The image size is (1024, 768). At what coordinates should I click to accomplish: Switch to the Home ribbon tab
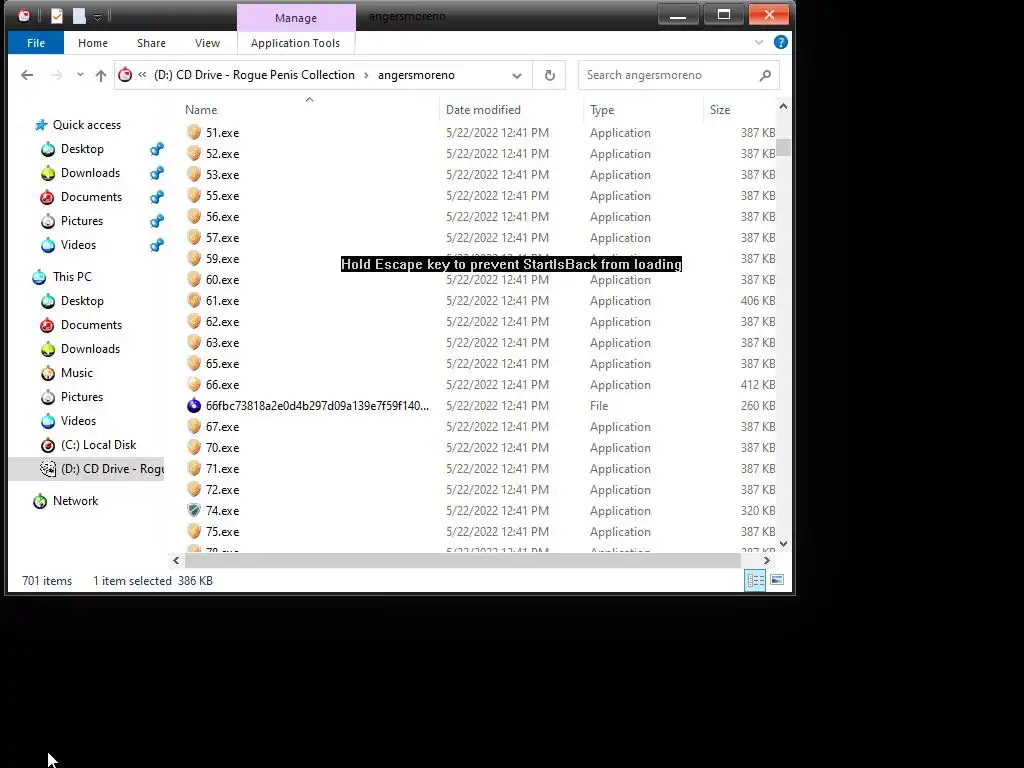(93, 43)
